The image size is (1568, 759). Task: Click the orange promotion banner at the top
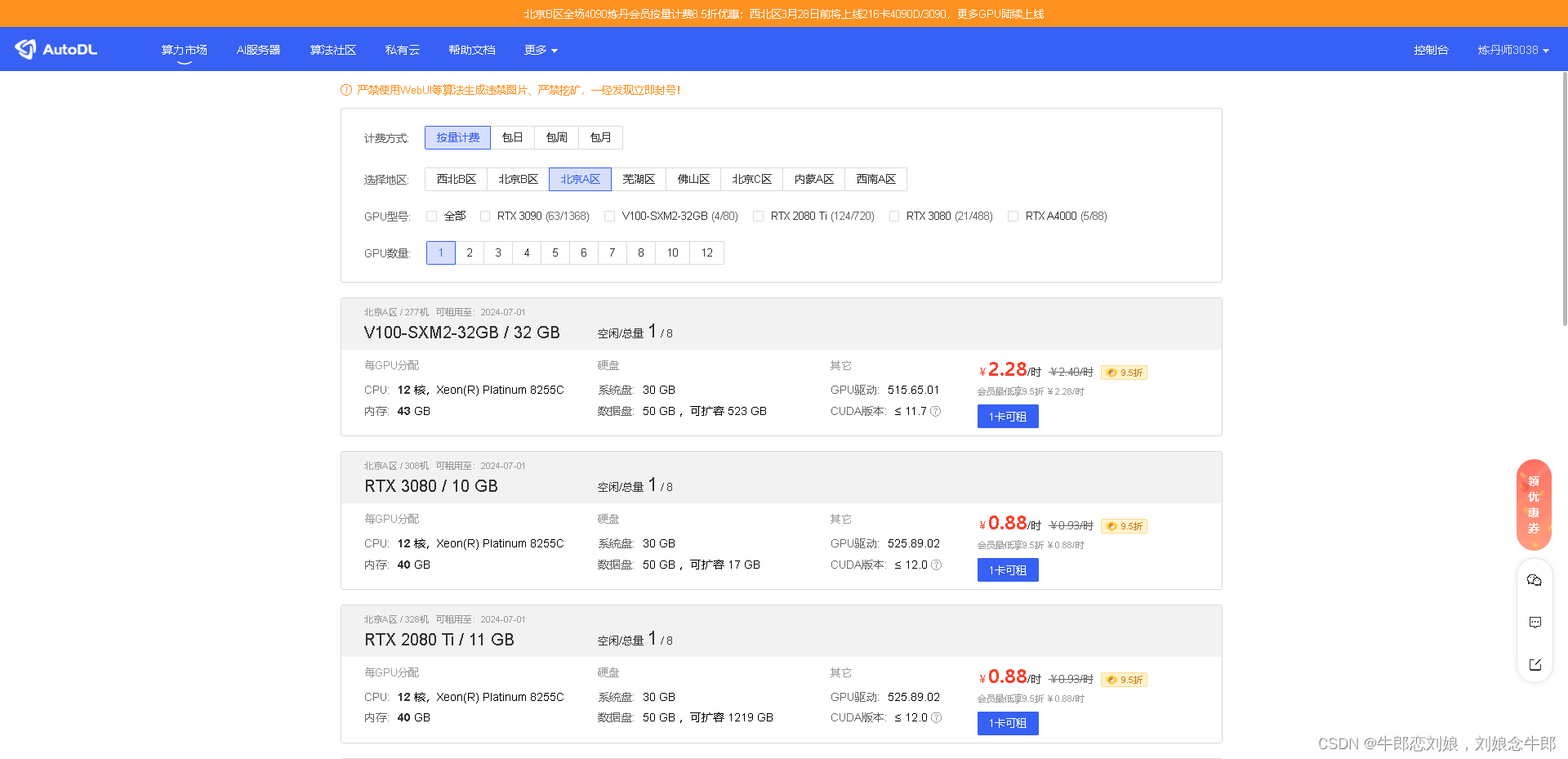click(x=784, y=14)
